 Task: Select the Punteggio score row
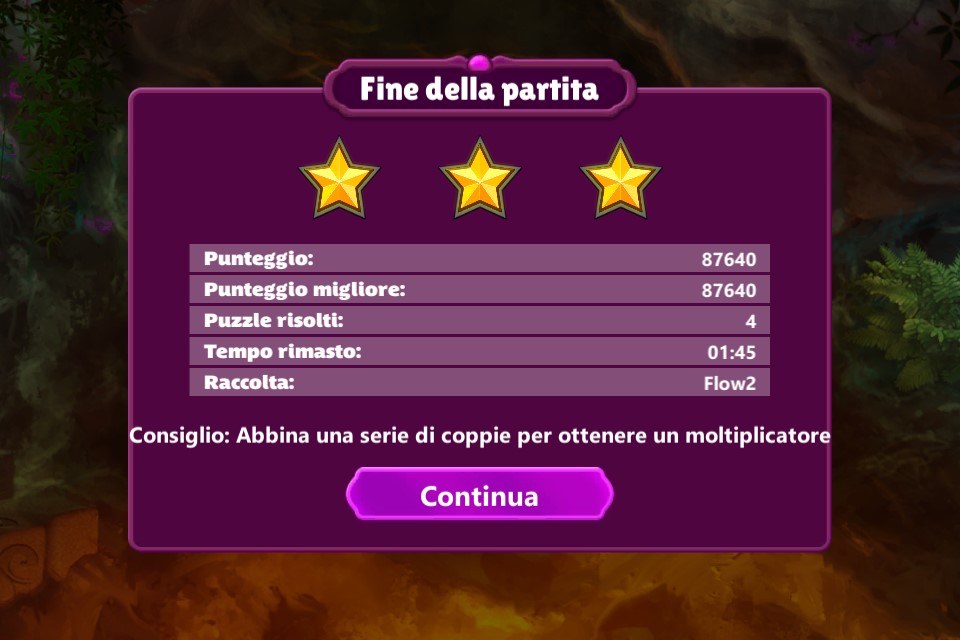479,258
